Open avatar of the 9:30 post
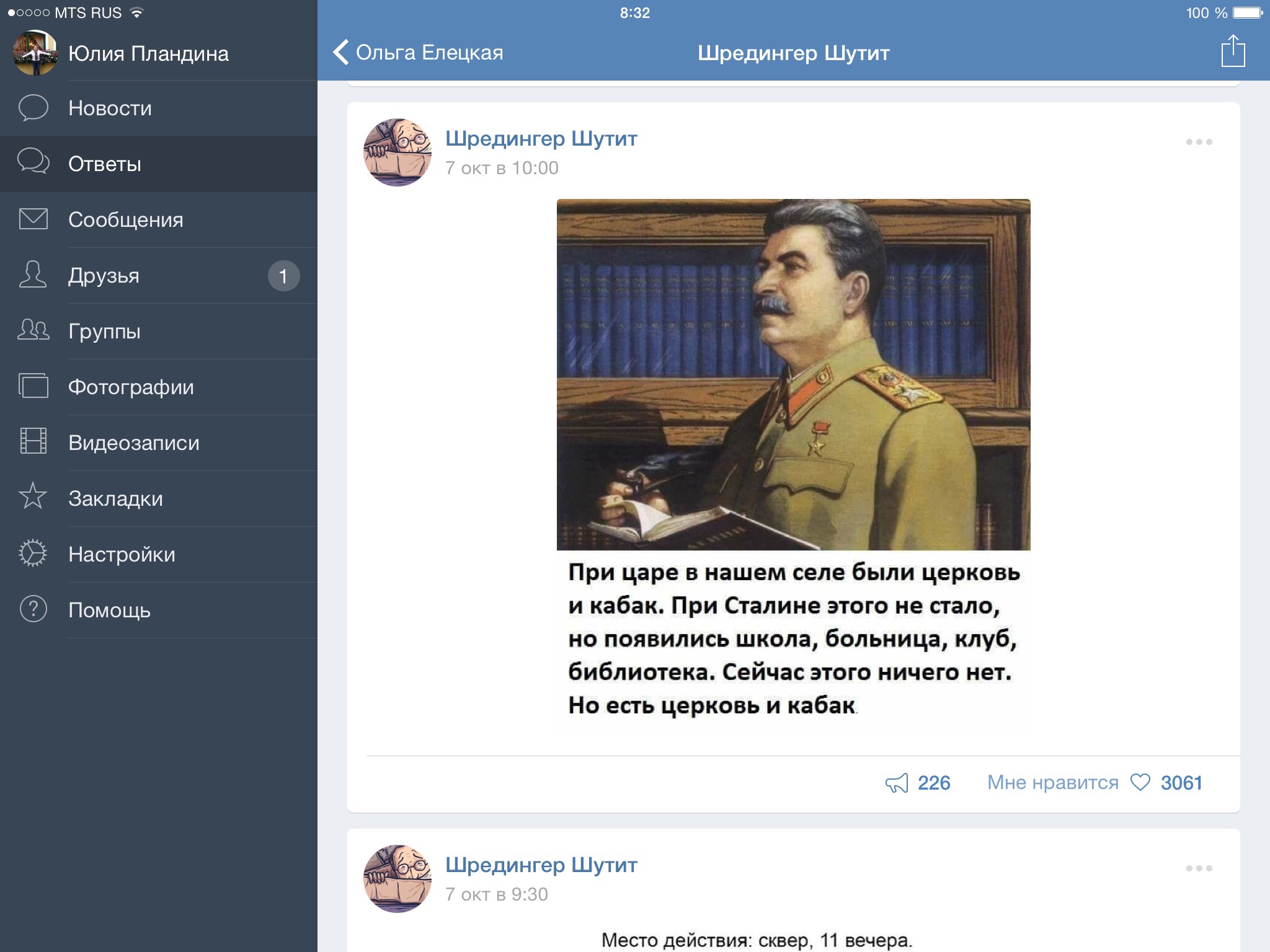The height and width of the screenshot is (952, 1270). (397, 879)
